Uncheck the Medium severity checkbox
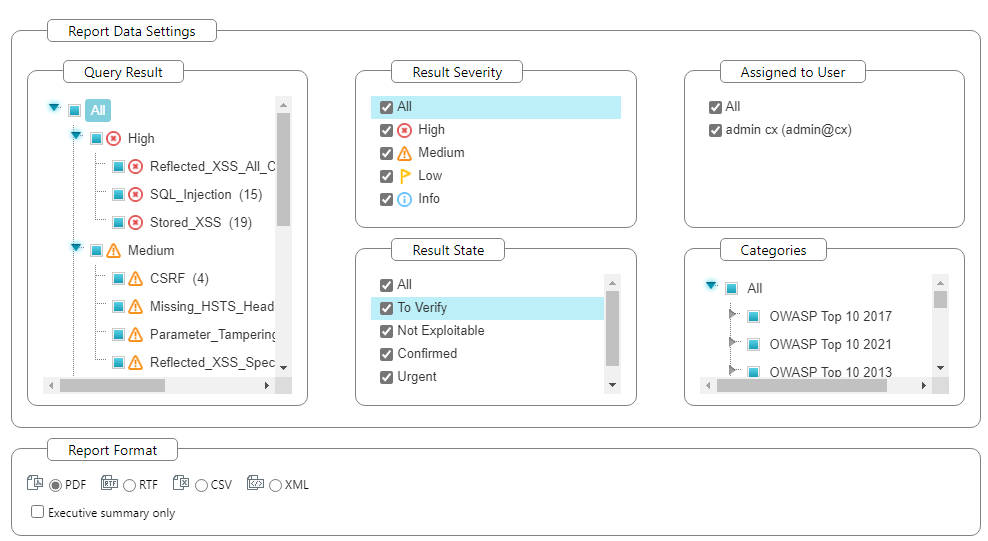Image resolution: width=988 pixels, height=541 pixels. 386,153
